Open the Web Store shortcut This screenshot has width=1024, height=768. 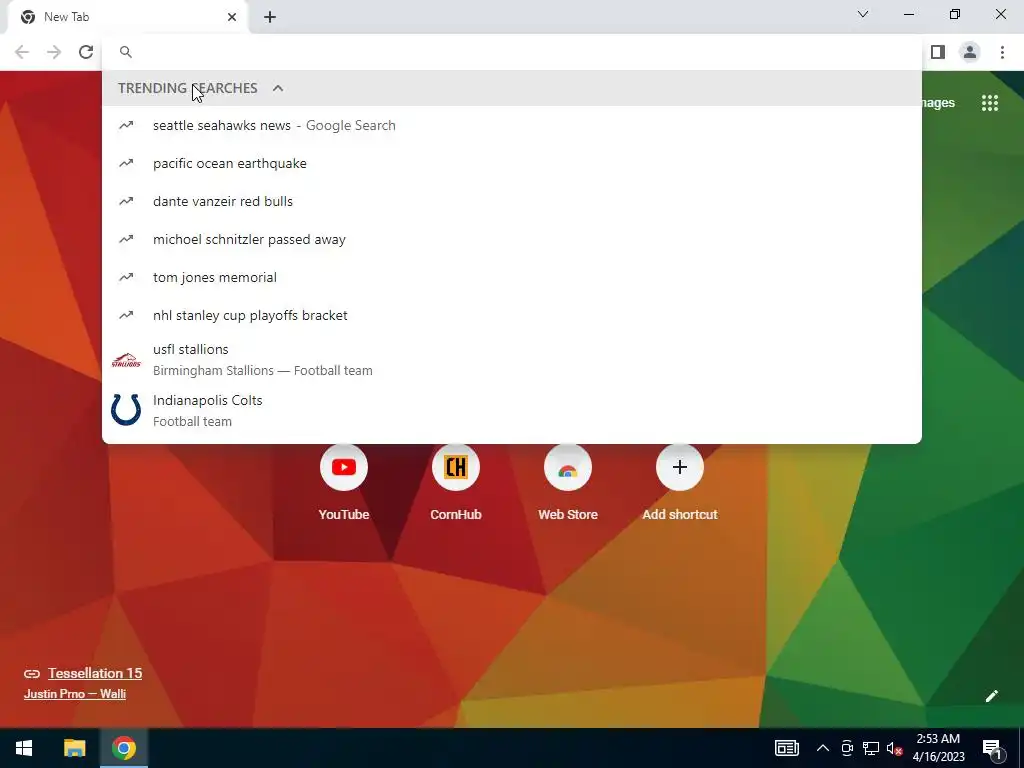(x=568, y=482)
